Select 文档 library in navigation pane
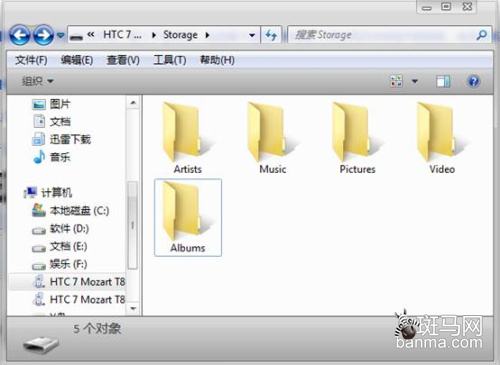Screen dimensions: 500x365 tap(52, 122)
